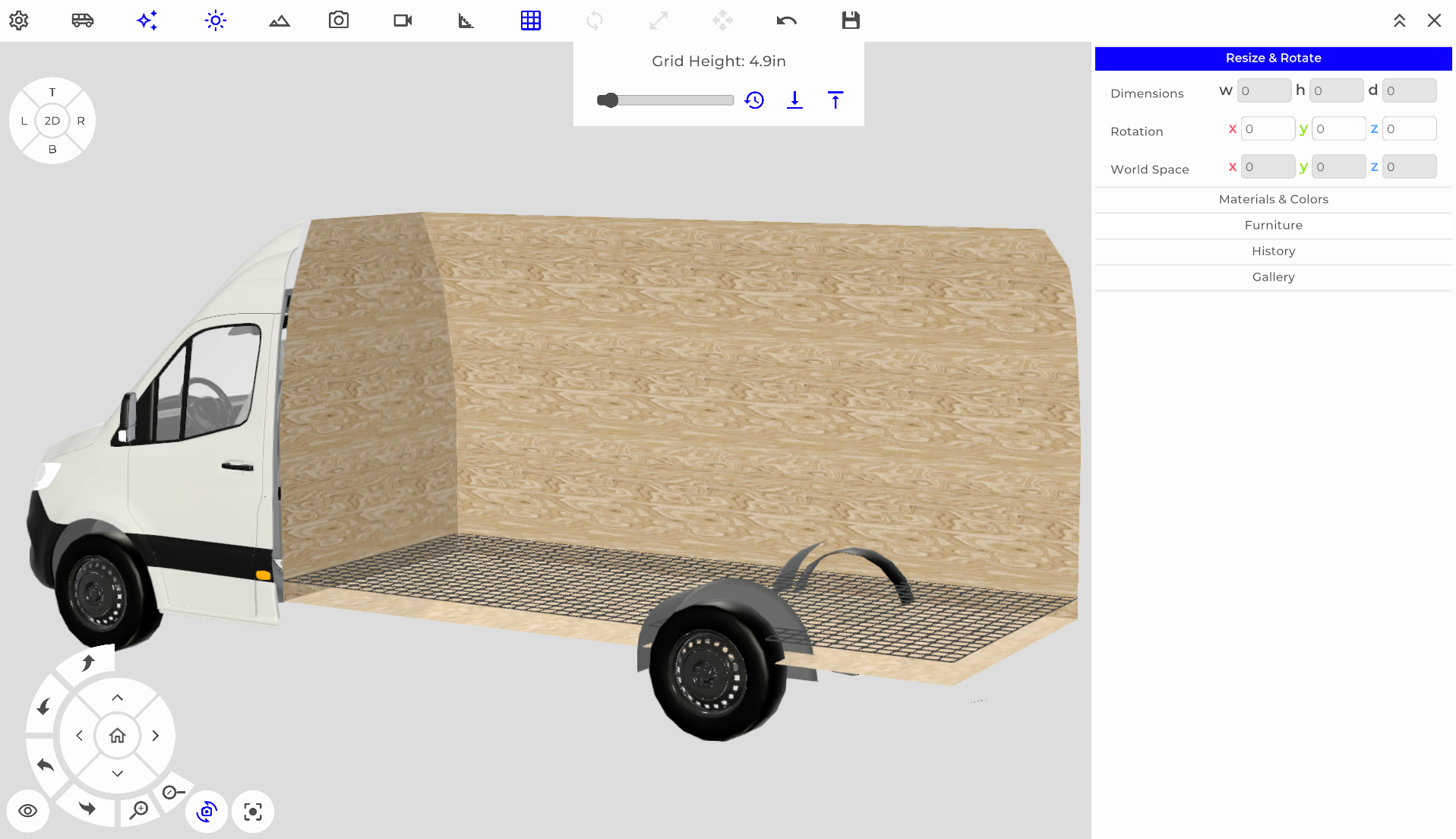The width and height of the screenshot is (1456, 839).
Task: Click the World Space x field
Action: (x=1268, y=167)
